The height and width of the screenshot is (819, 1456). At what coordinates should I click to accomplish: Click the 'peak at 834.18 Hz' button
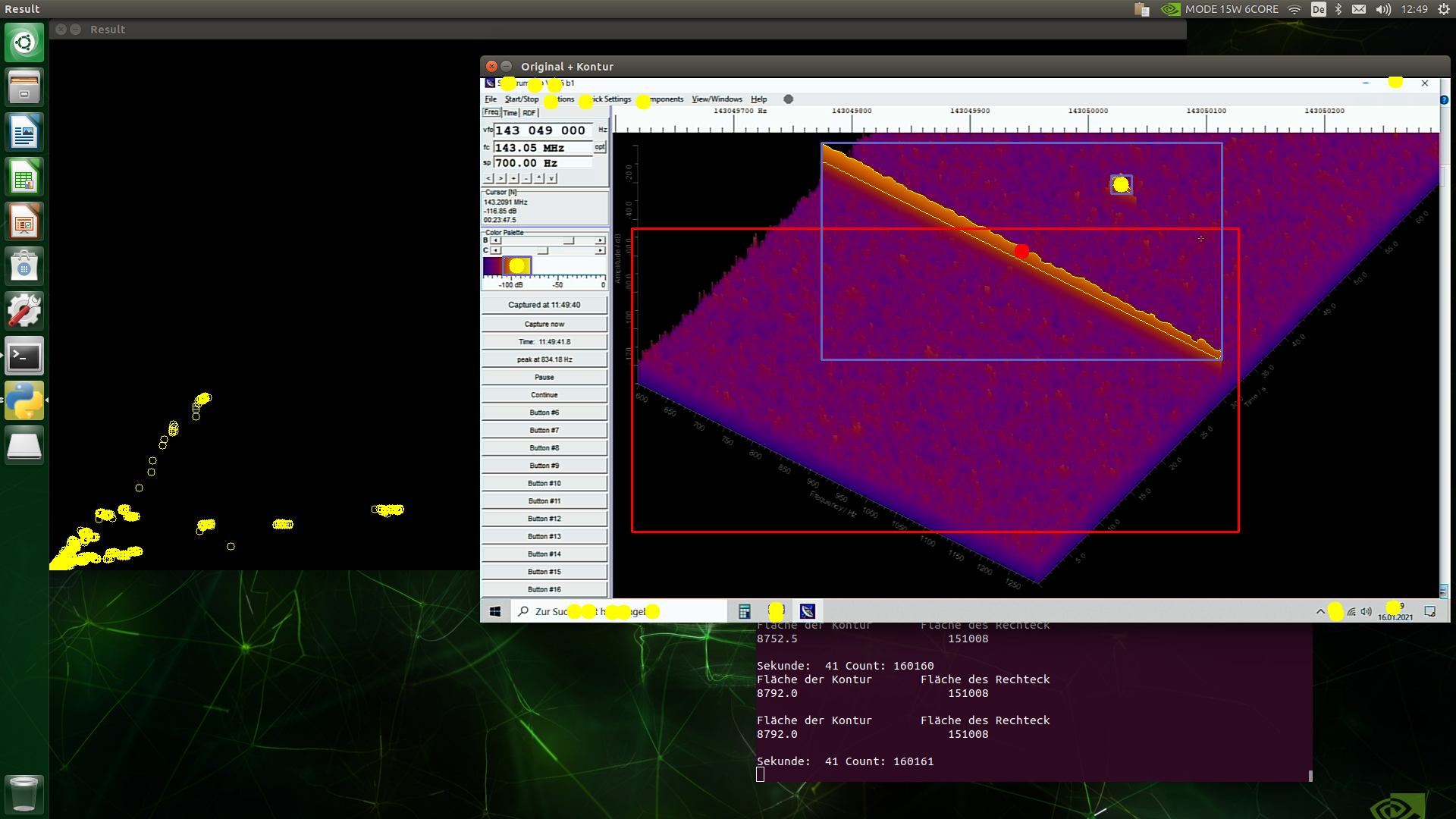click(x=544, y=359)
